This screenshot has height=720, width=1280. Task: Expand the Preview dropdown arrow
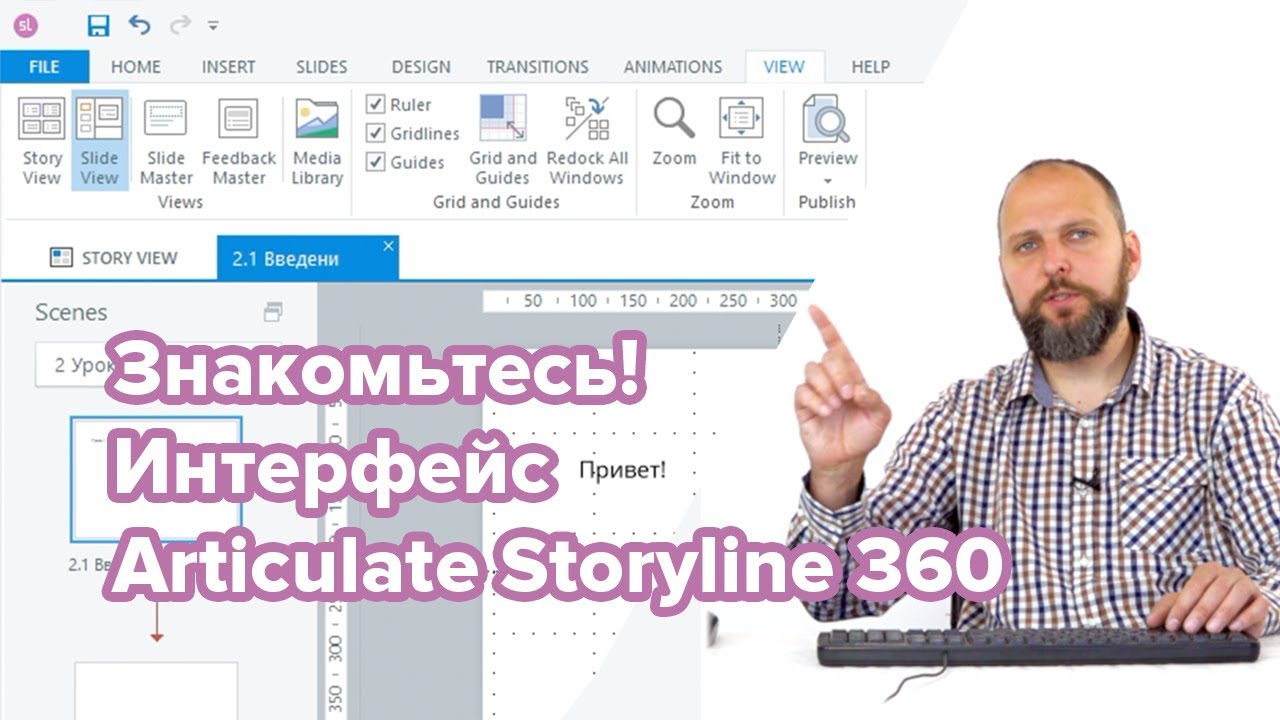[828, 181]
